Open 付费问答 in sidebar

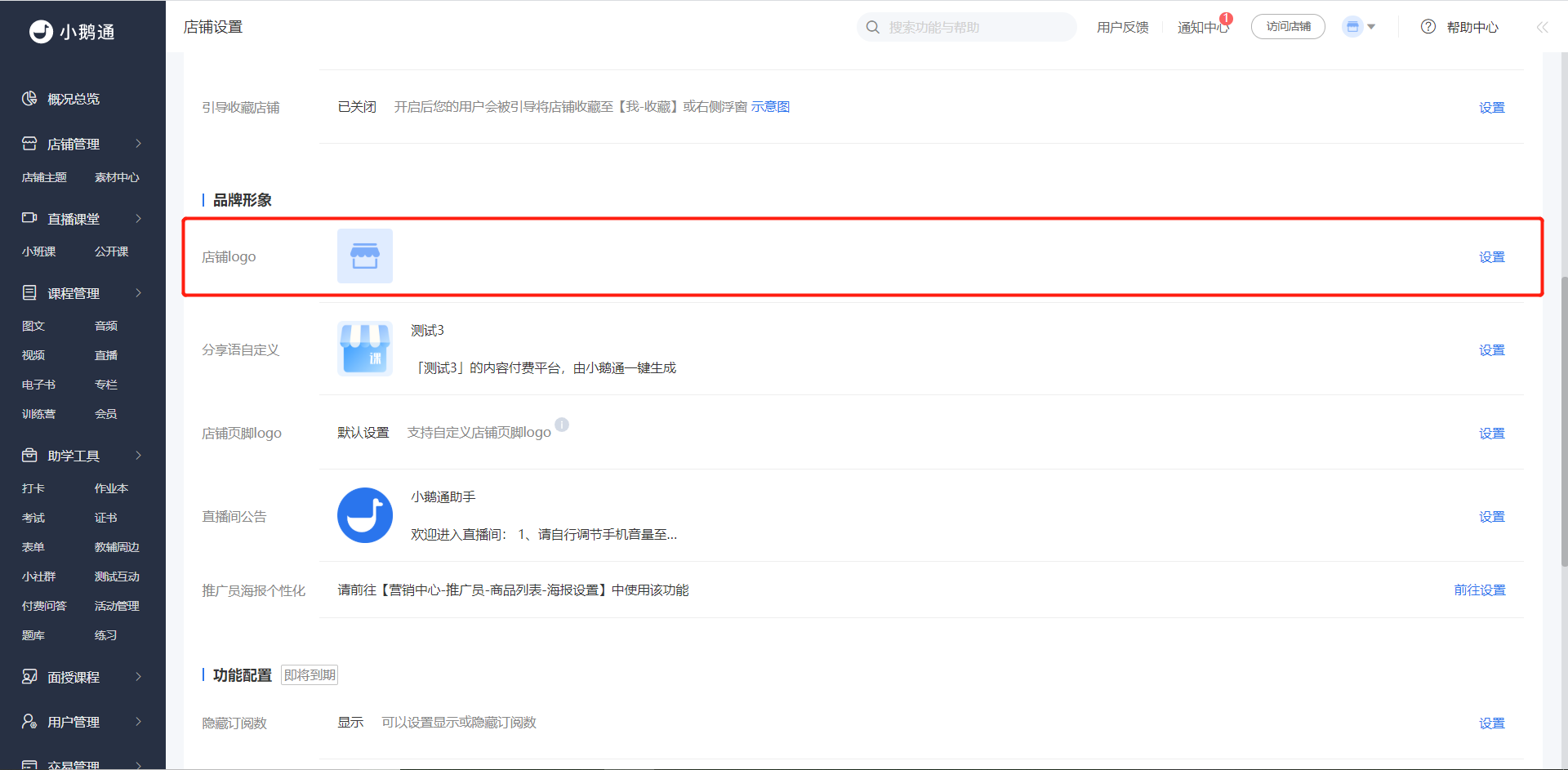point(44,606)
